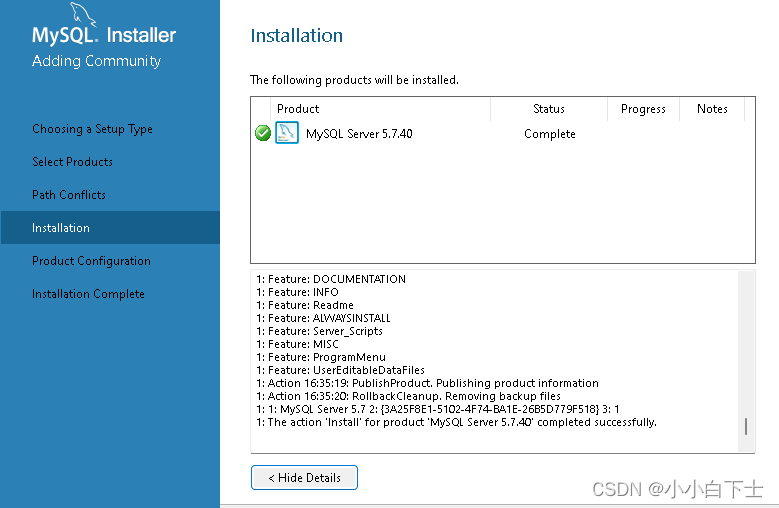Select the MySQL Server 5.7.40 row

(x=503, y=134)
